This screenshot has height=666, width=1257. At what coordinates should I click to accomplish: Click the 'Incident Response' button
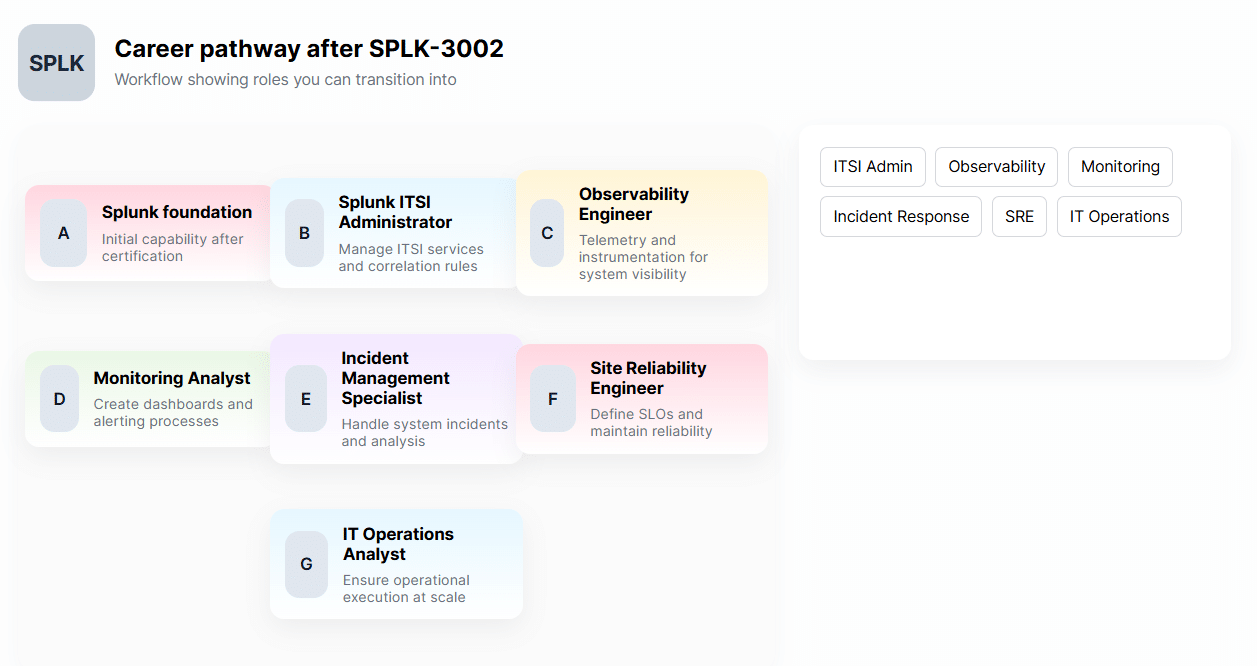(x=900, y=216)
